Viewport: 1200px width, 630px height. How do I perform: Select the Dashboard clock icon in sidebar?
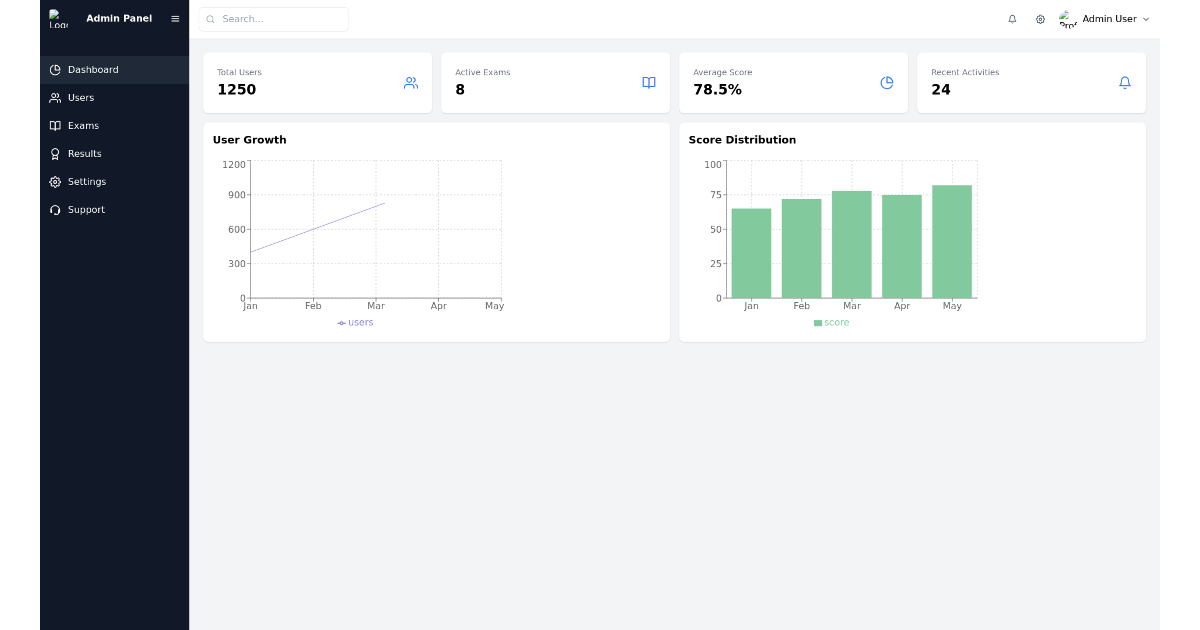point(56,69)
